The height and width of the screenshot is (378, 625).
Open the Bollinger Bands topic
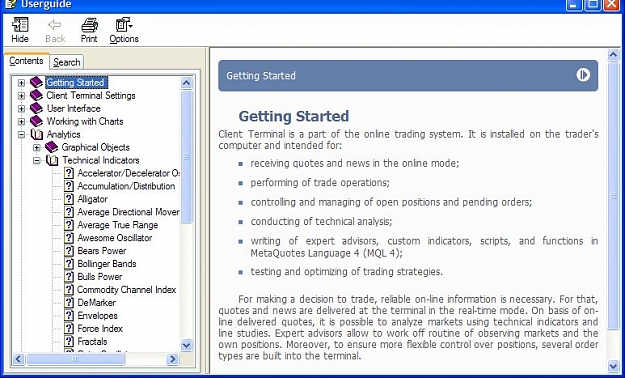point(107,264)
